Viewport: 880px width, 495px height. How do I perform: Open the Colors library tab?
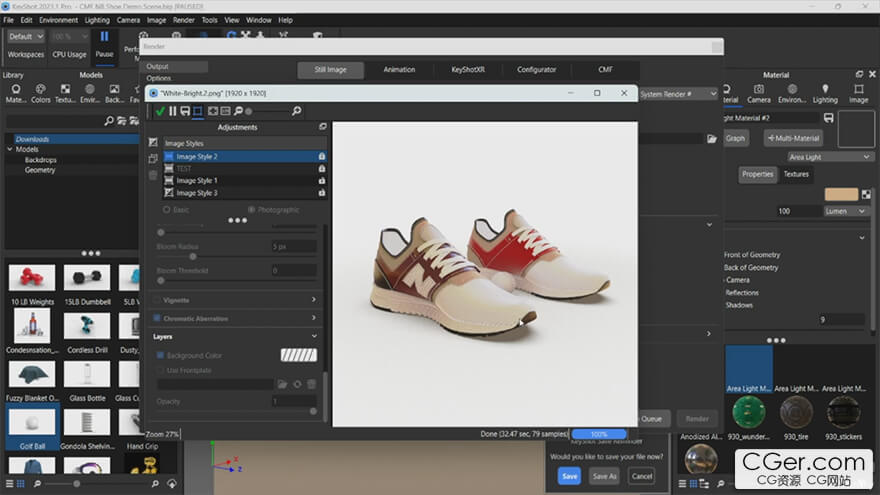pos(40,93)
